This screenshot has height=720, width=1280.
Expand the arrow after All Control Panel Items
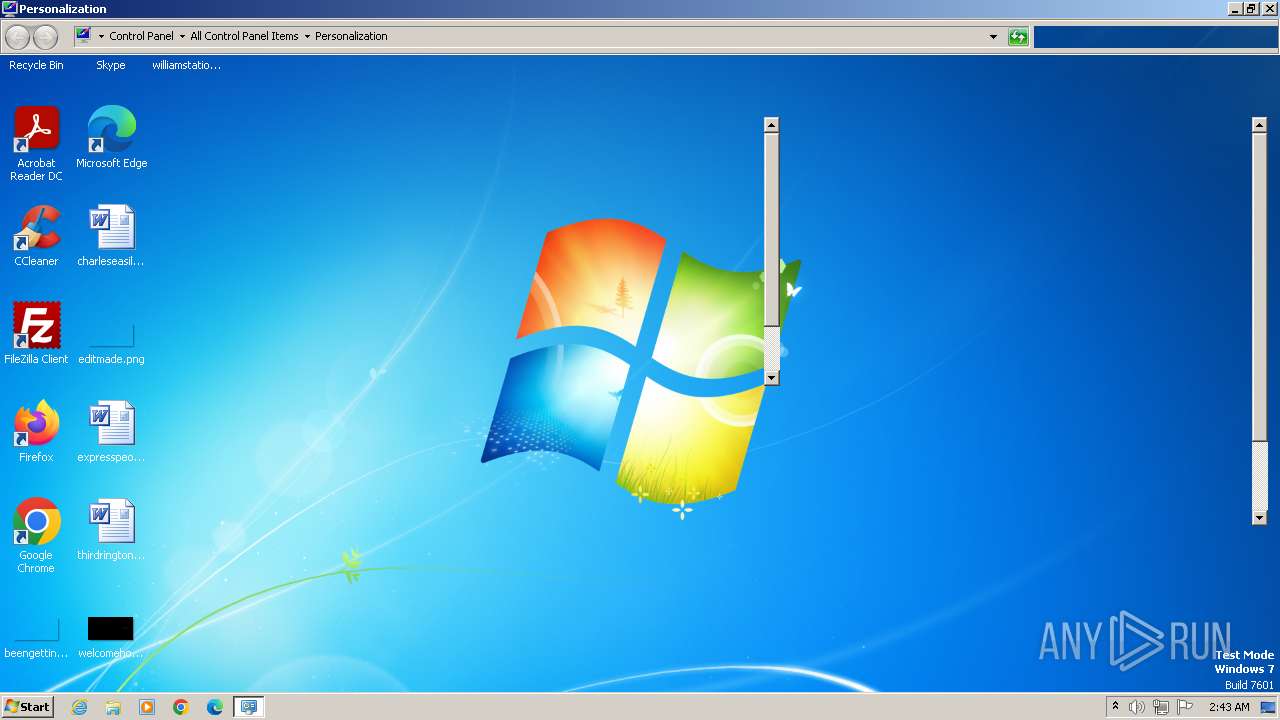click(x=307, y=36)
